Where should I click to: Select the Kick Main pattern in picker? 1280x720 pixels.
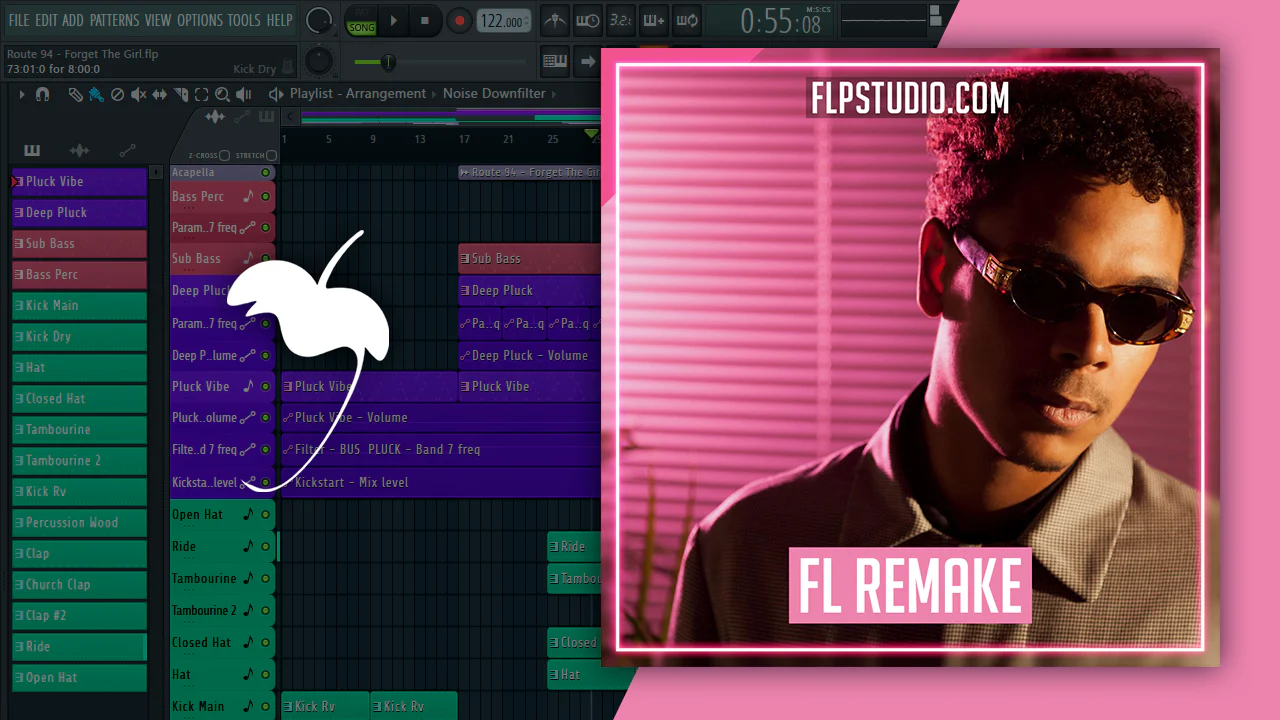pos(79,306)
